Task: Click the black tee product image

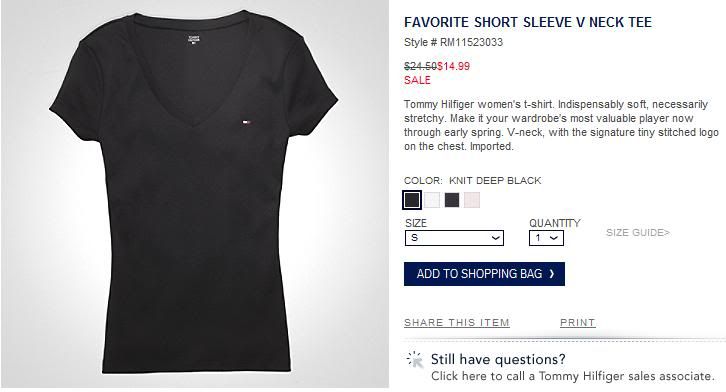Action: (195, 194)
